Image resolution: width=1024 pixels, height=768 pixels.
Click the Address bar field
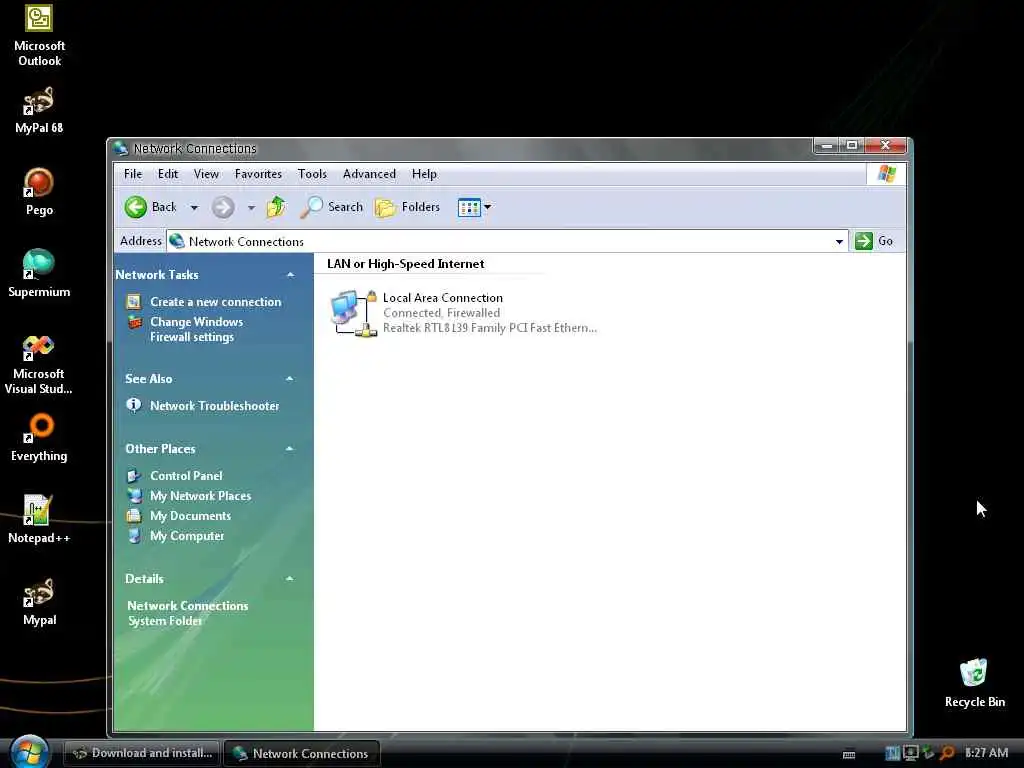pos(507,242)
